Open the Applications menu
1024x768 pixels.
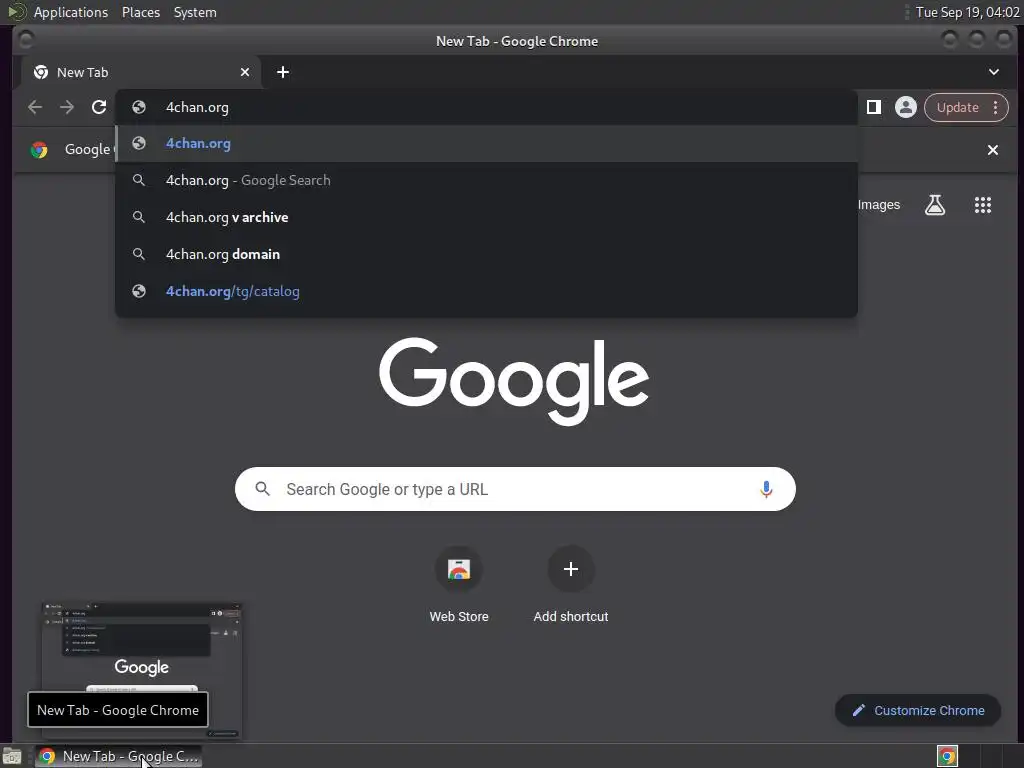(71, 12)
